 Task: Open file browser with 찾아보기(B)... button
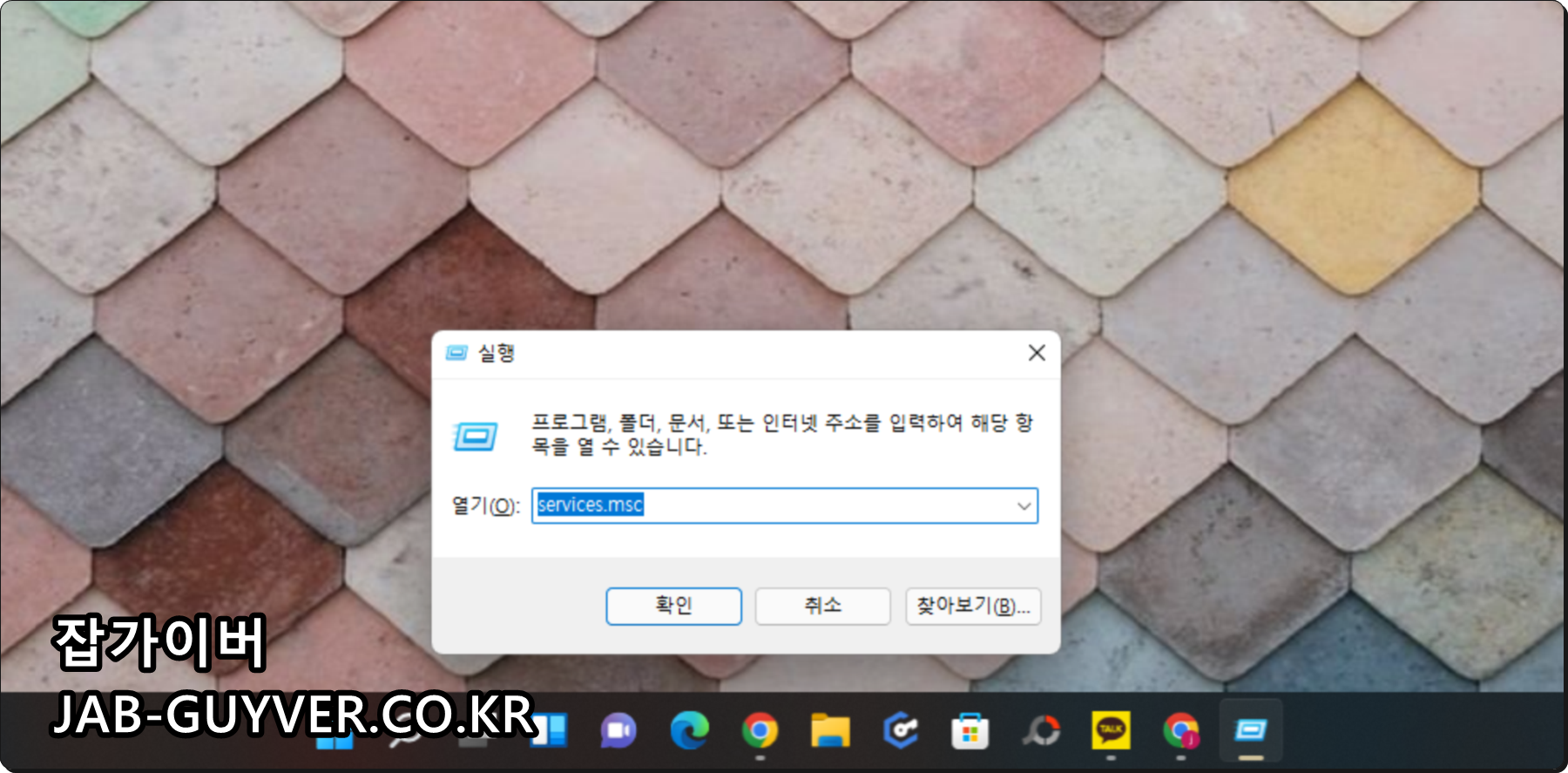pos(973,606)
